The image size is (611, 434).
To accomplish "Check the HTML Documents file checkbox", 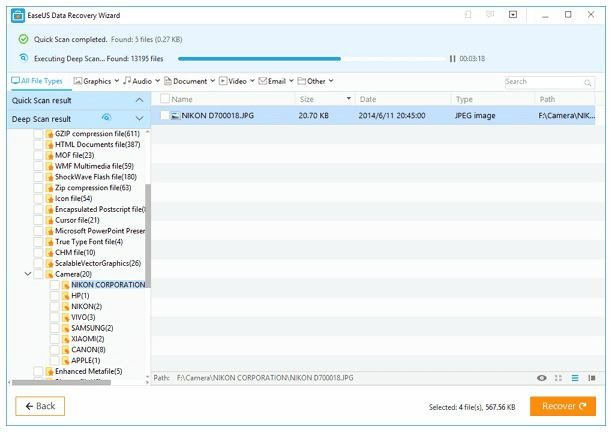I will (x=38, y=145).
